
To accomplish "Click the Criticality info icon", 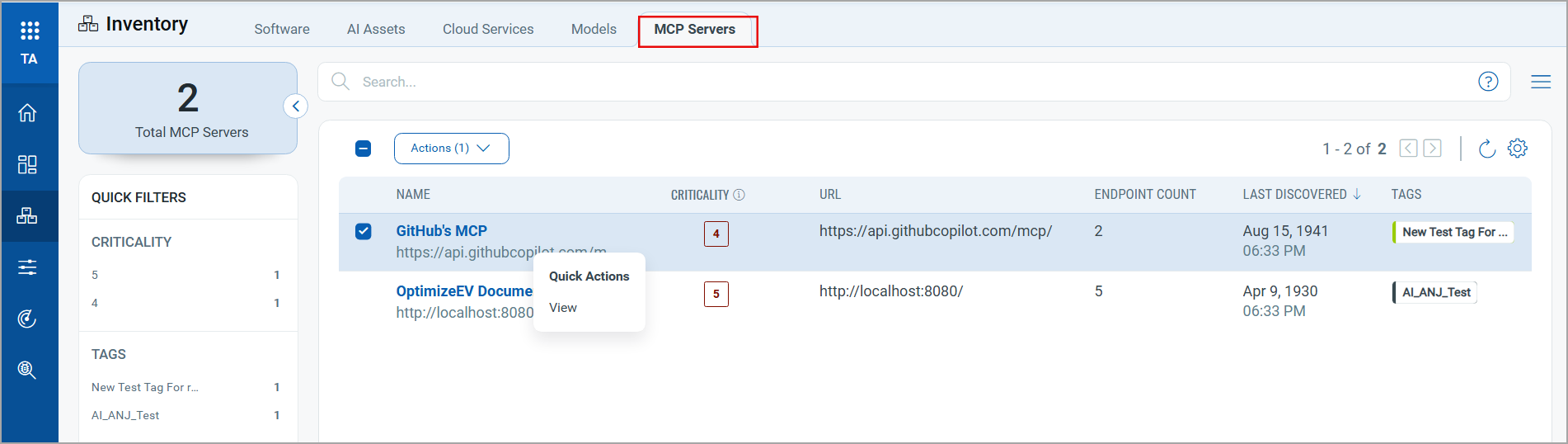I will (x=739, y=195).
